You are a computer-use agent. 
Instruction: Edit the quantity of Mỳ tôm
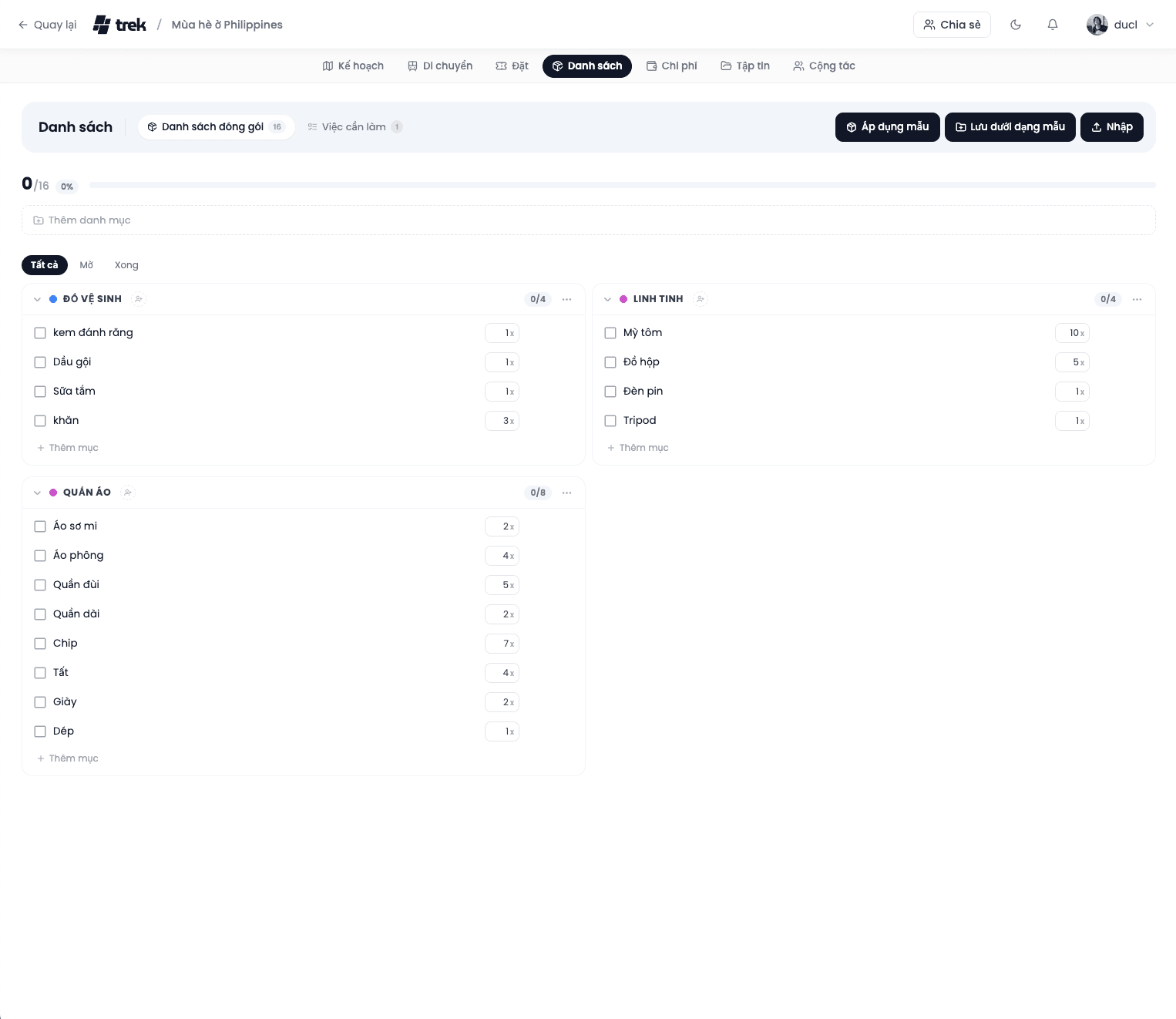(x=1072, y=333)
